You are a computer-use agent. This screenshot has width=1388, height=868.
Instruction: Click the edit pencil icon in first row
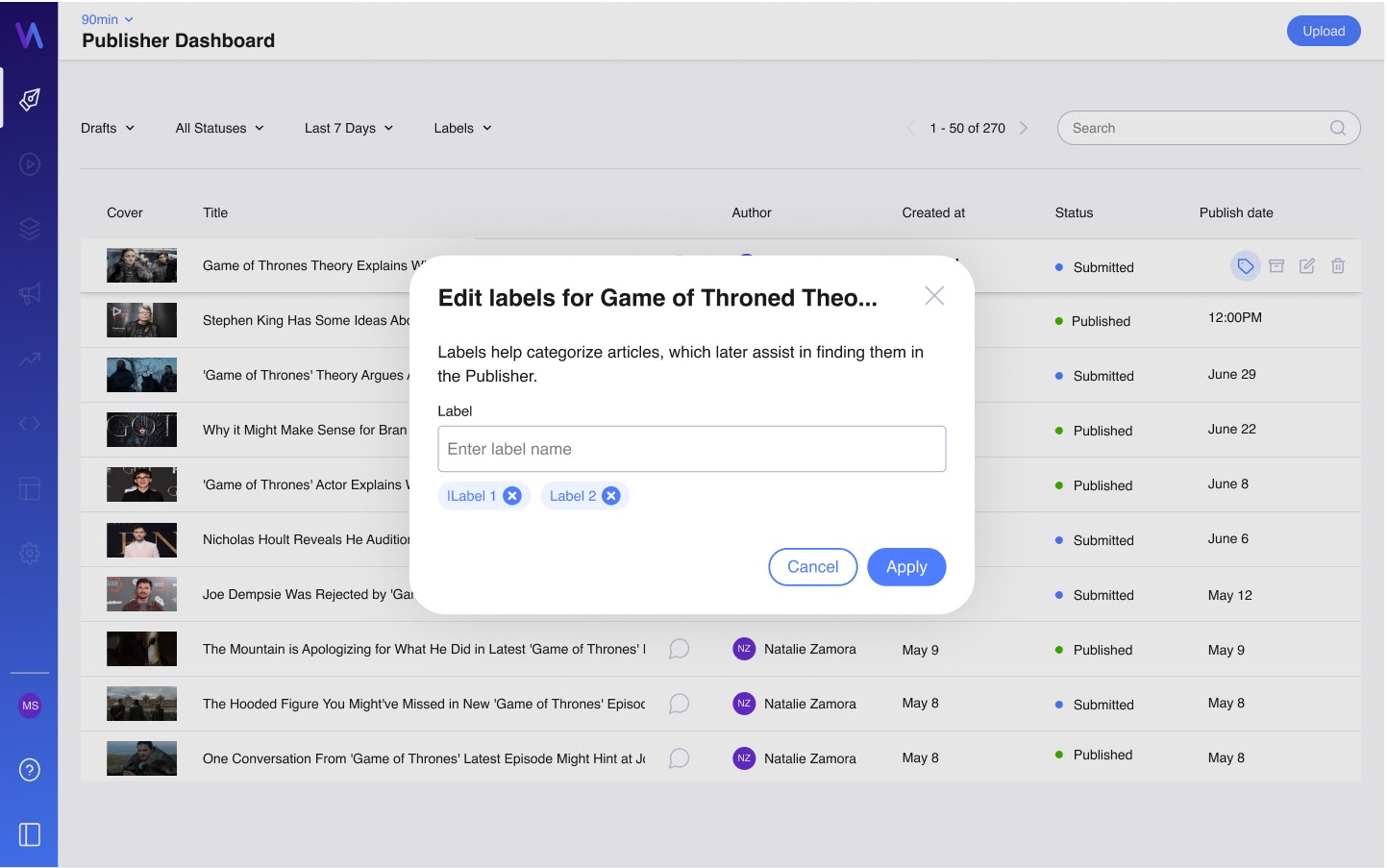coord(1307,266)
